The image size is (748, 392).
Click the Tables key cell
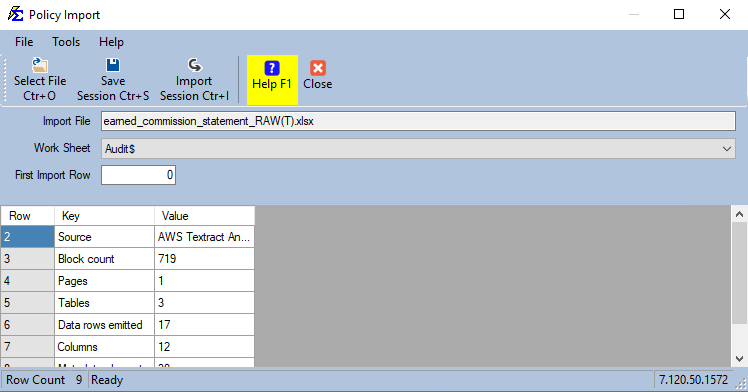click(104, 303)
